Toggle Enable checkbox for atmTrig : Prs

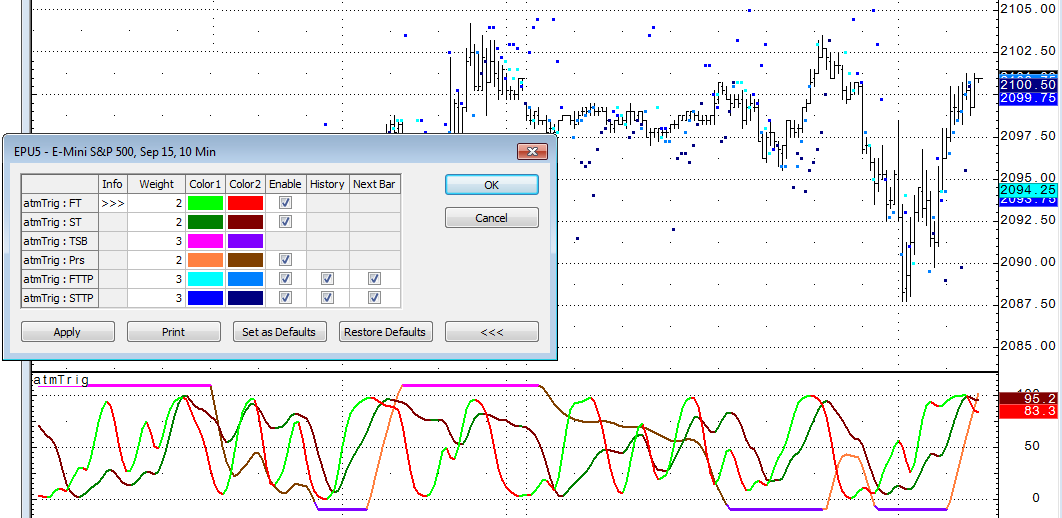click(285, 260)
